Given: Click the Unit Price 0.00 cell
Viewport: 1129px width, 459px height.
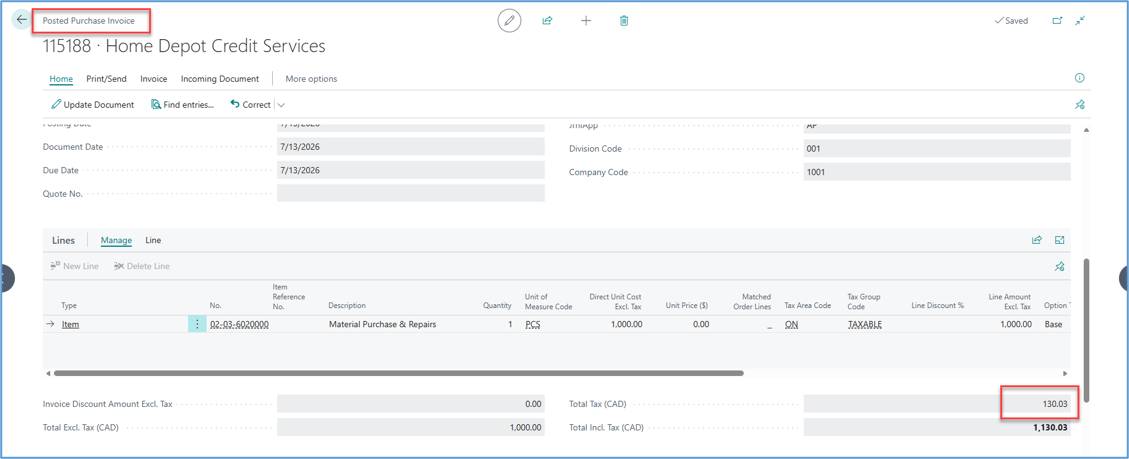Looking at the screenshot, I should click(x=701, y=324).
